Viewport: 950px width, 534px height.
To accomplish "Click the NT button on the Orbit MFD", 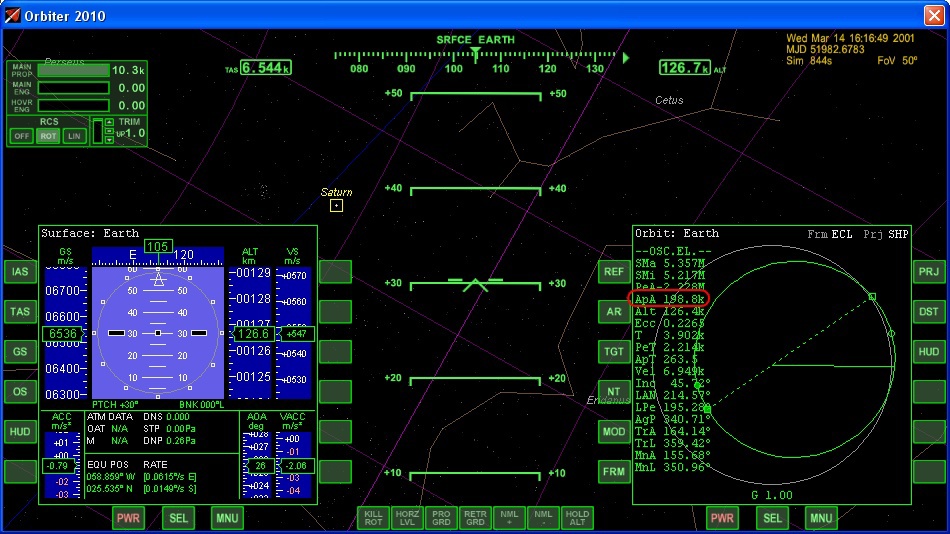I will (x=614, y=392).
